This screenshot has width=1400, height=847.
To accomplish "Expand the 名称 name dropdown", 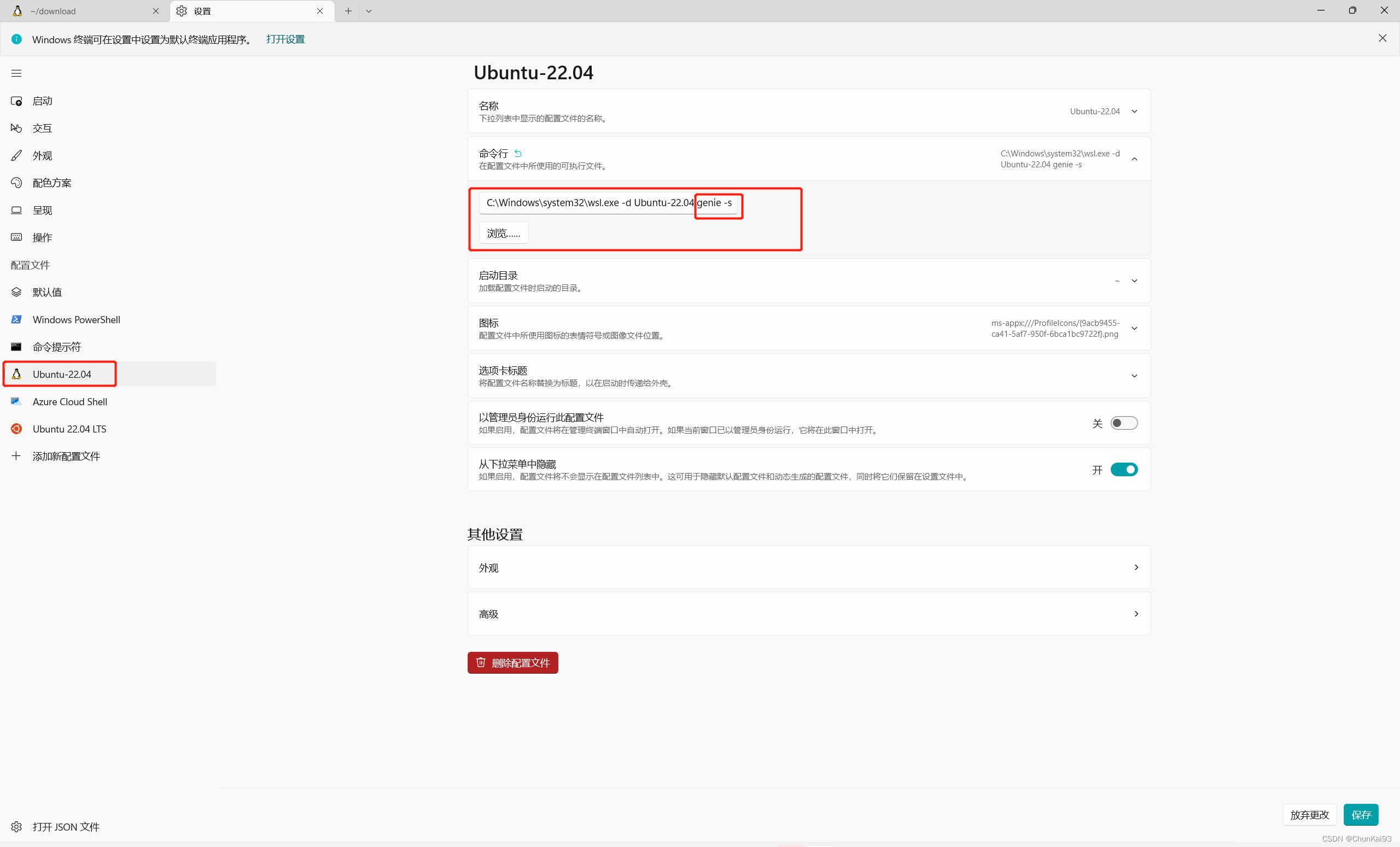I will 1135,111.
